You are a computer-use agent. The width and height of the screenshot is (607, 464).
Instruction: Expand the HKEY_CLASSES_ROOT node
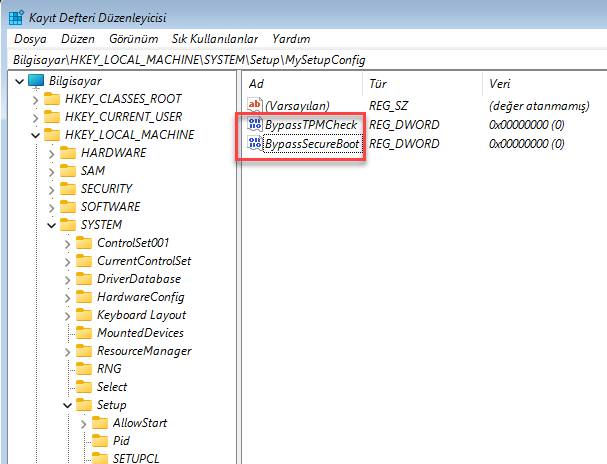click(36, 99)
